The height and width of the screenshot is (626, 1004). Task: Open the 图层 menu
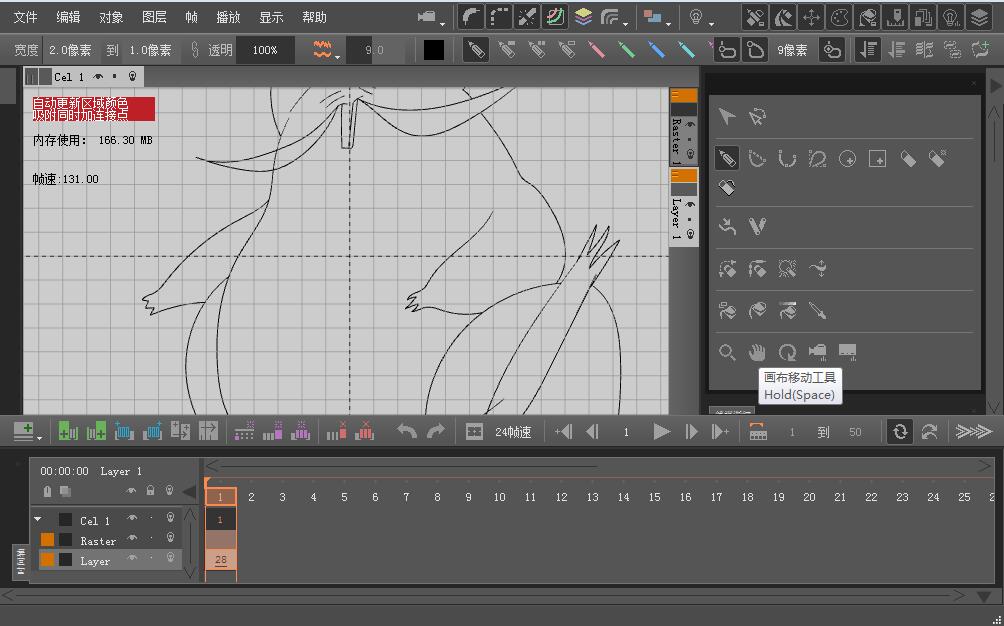[x=154, y=17]
